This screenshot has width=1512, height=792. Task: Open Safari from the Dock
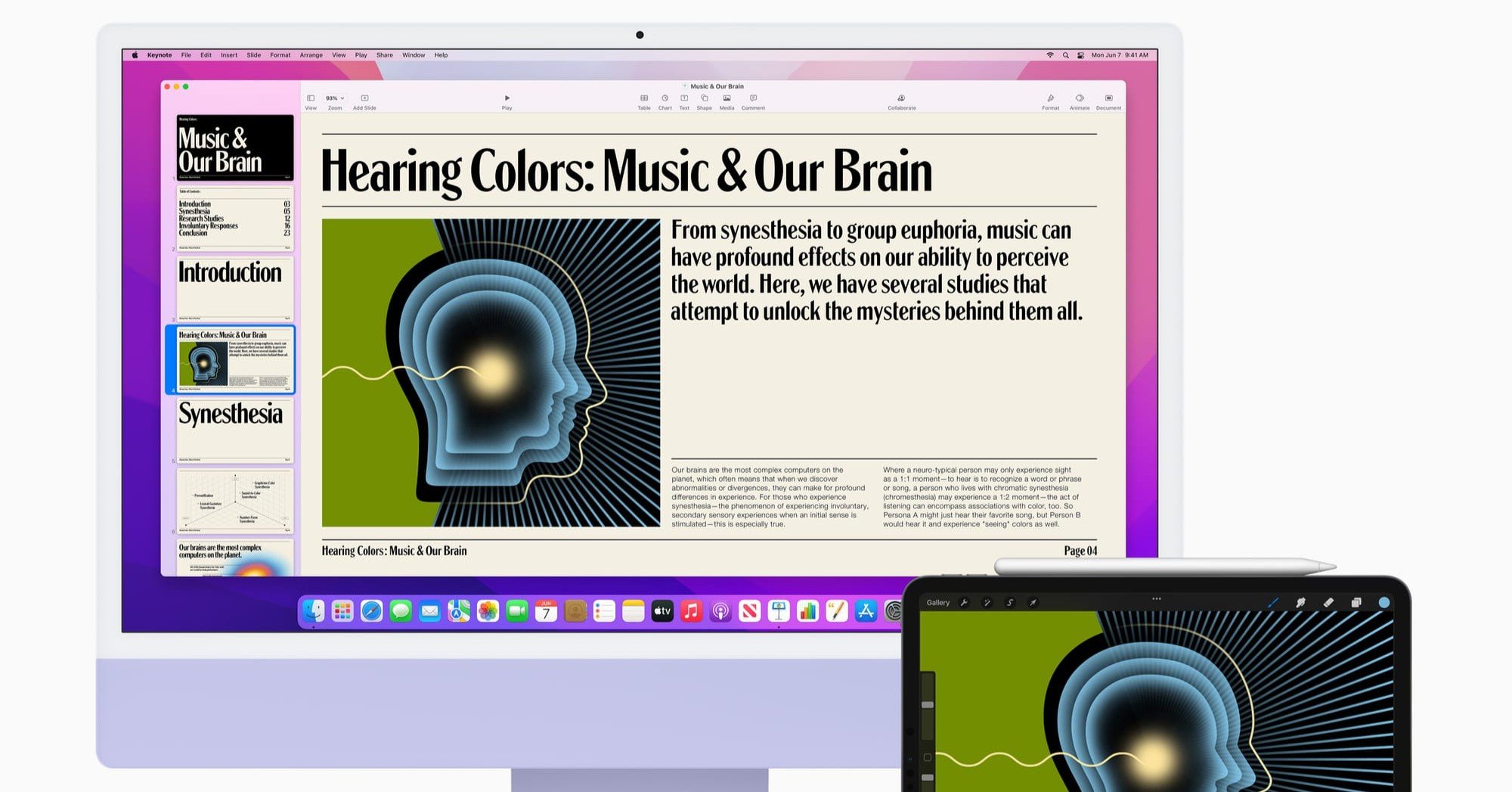pyautogui.click(x=371, y=611)
